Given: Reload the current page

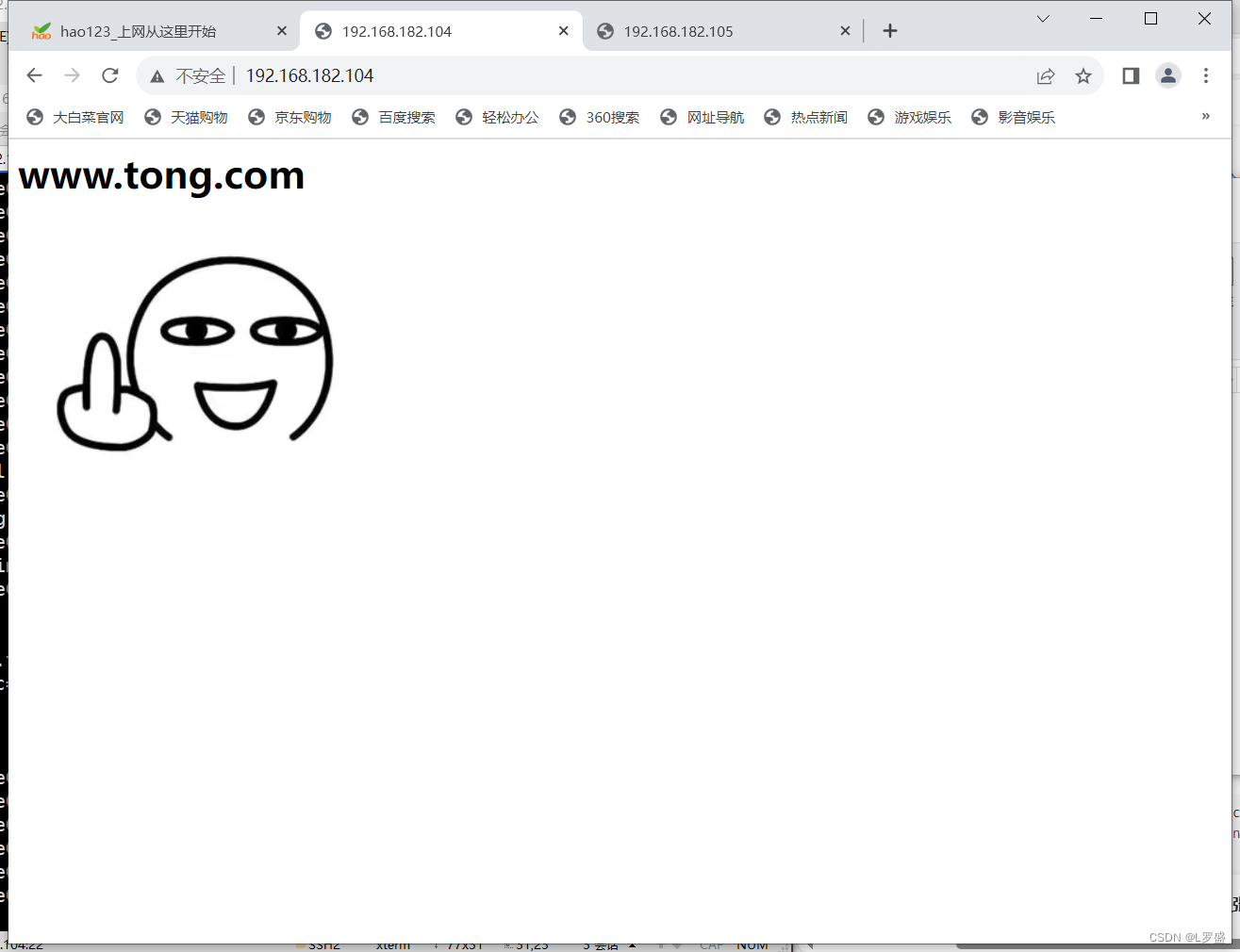Looking at the screenshot, I should coord(110,75).
